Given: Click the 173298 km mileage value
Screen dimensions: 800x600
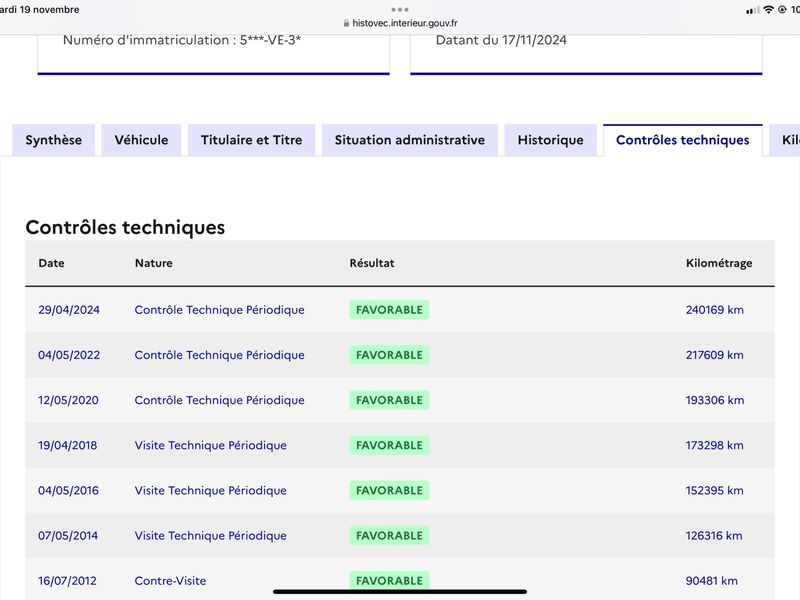Looking at the screenshot, I should (x=714, y=445).
